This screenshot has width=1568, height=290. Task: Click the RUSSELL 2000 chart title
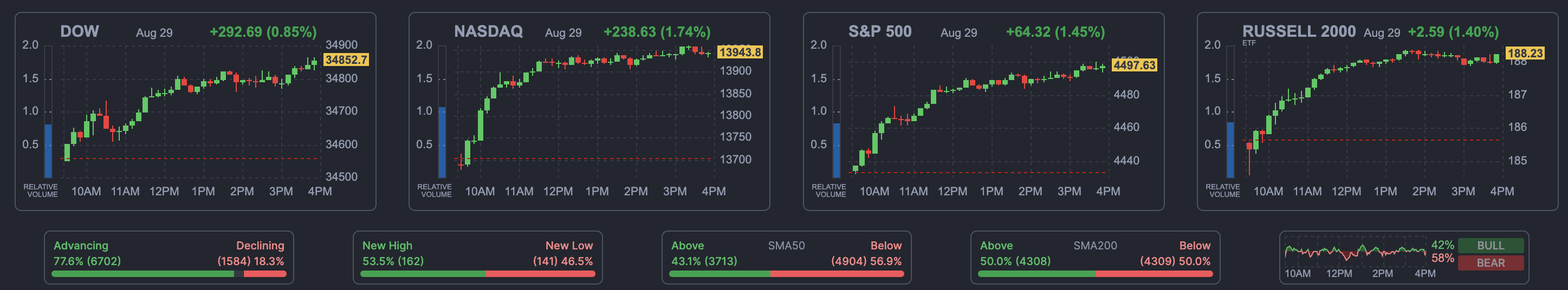point(1298,31)
